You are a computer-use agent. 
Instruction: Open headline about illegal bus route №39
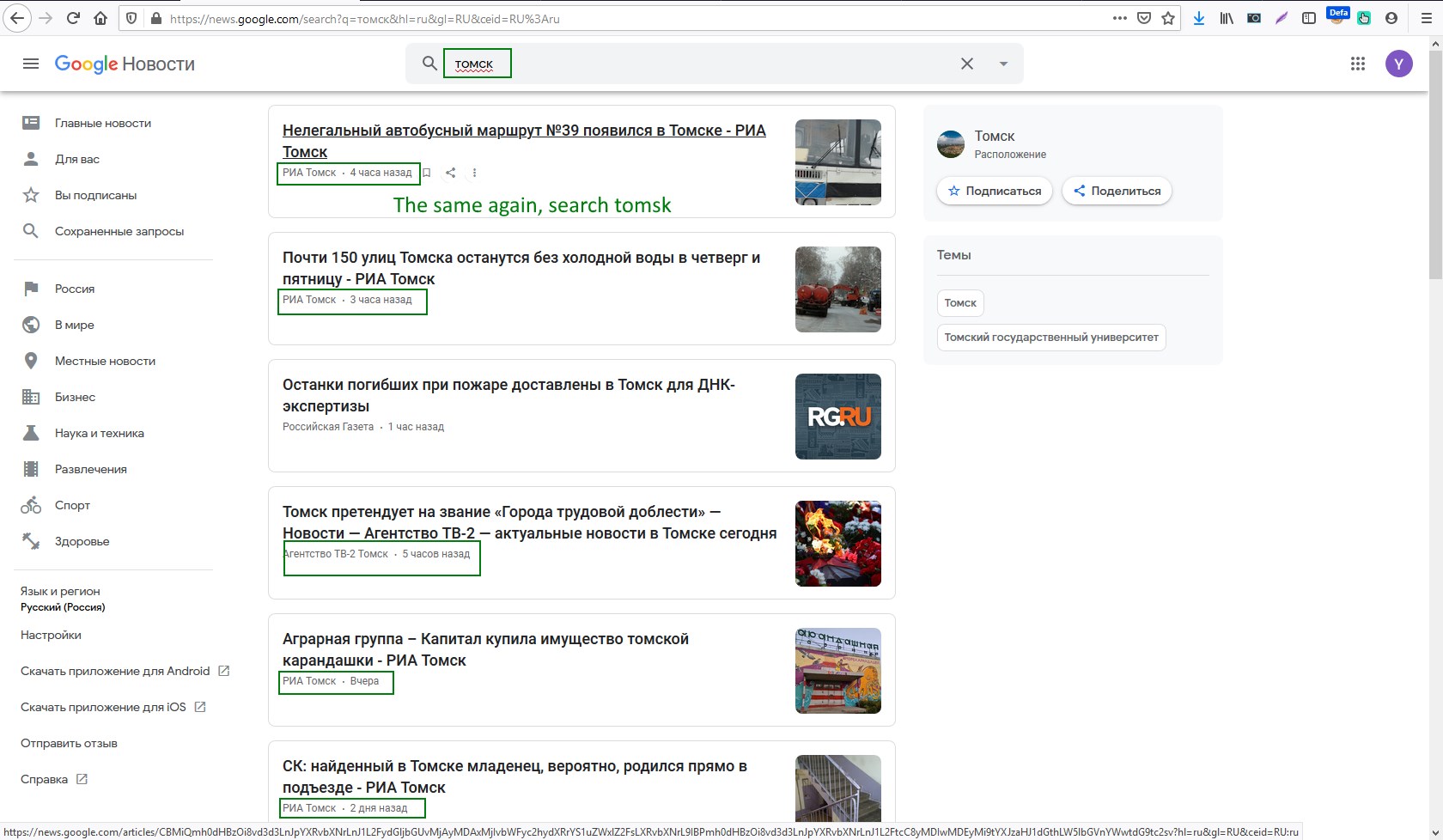(524, 141)
